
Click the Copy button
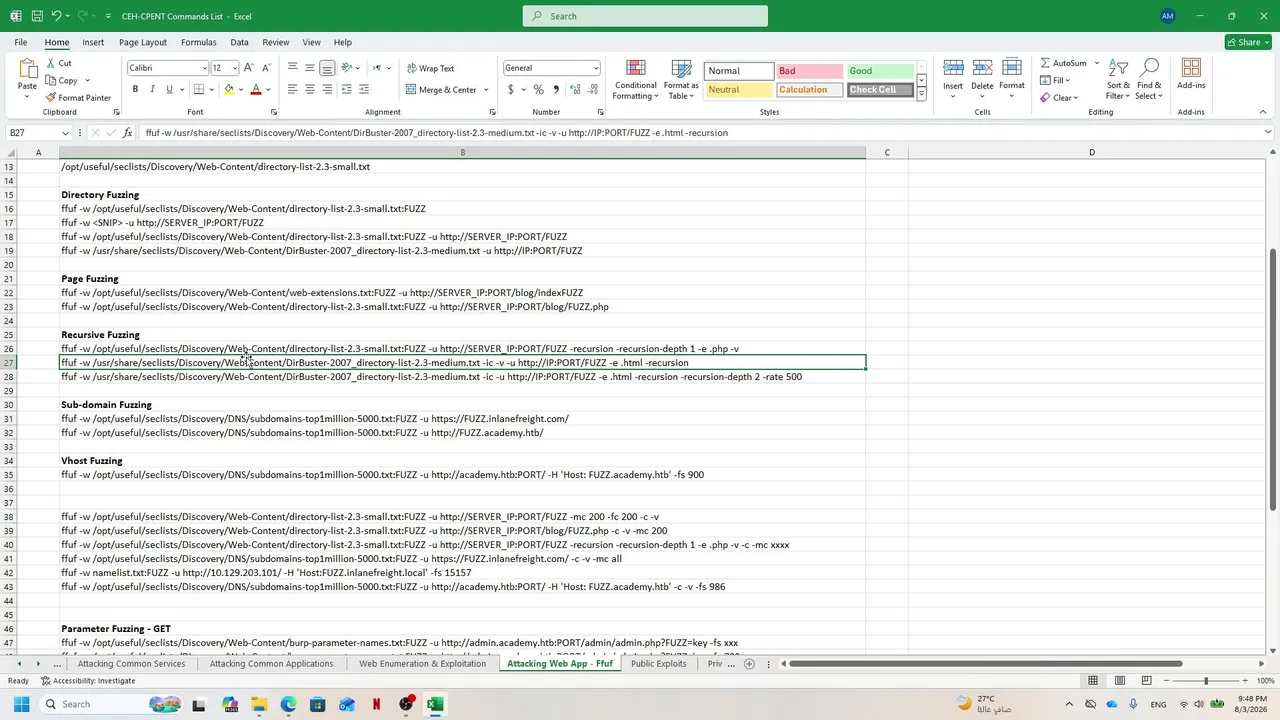pyautogui.click(x=61, y=81)
